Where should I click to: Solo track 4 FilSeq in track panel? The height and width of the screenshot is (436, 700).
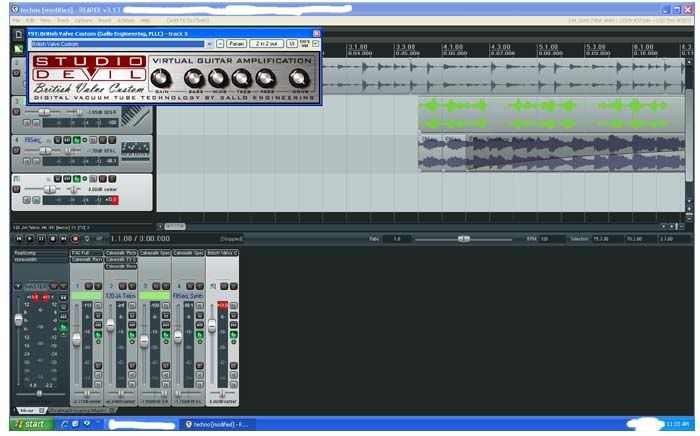pyautogui.click(x=112, y=140)
